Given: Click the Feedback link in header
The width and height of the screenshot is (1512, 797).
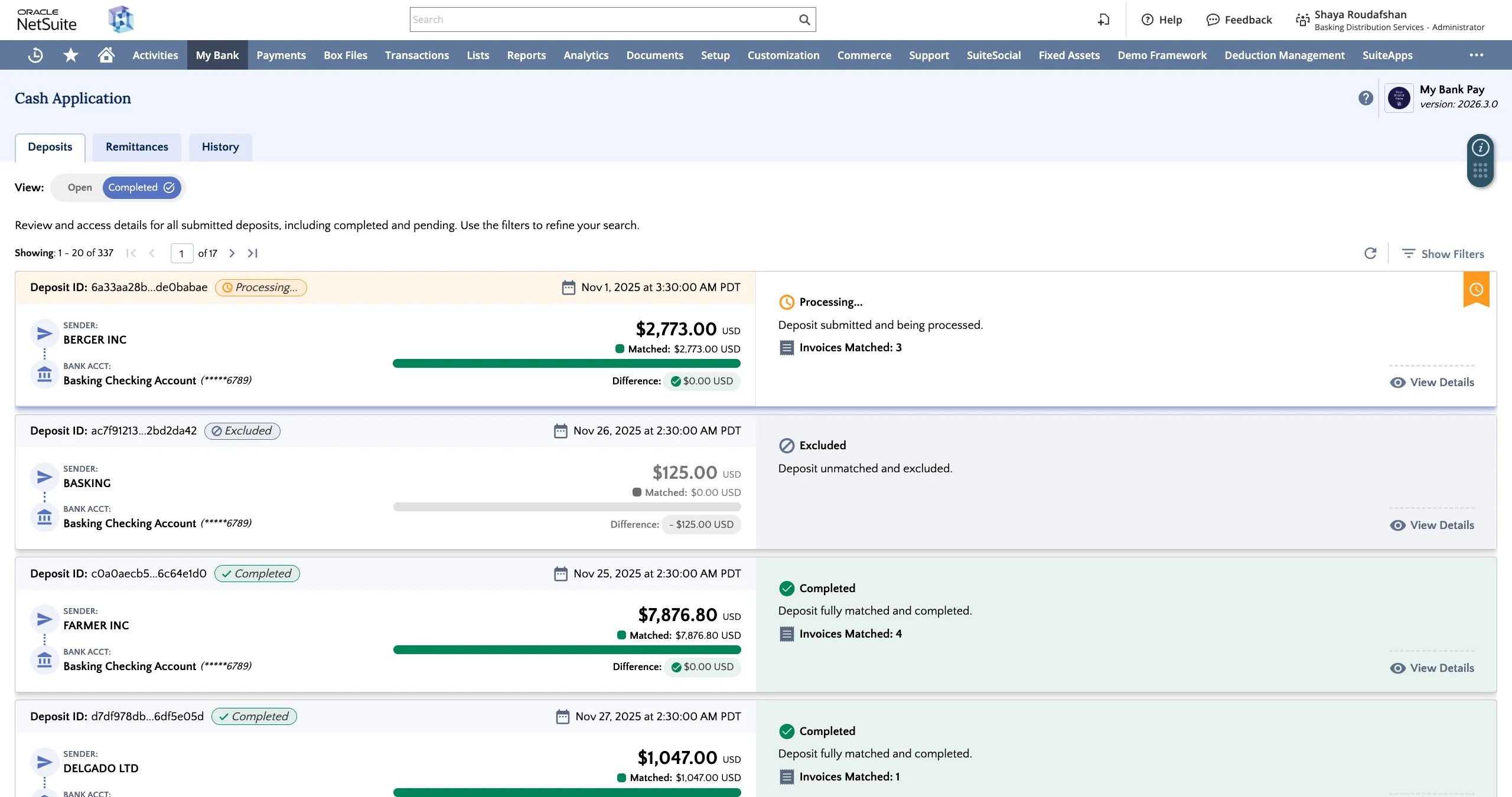Looking at the screenshot, I should pyautogui.click(x=1248, y=19).
